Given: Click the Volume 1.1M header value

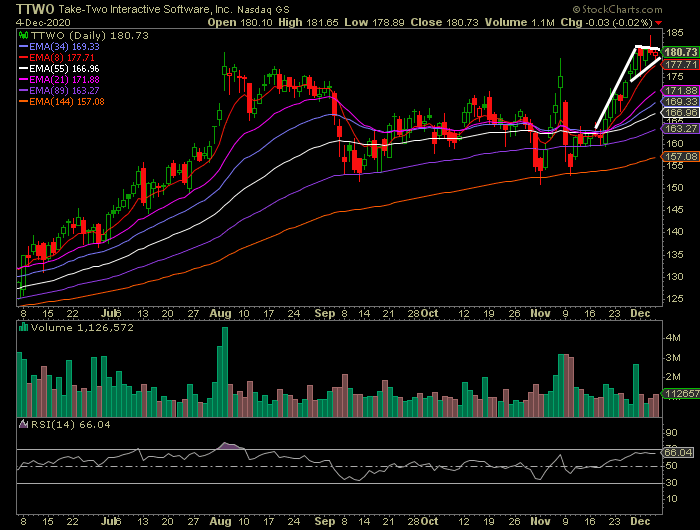Looking at the screenshot, I should pos(520,22).
